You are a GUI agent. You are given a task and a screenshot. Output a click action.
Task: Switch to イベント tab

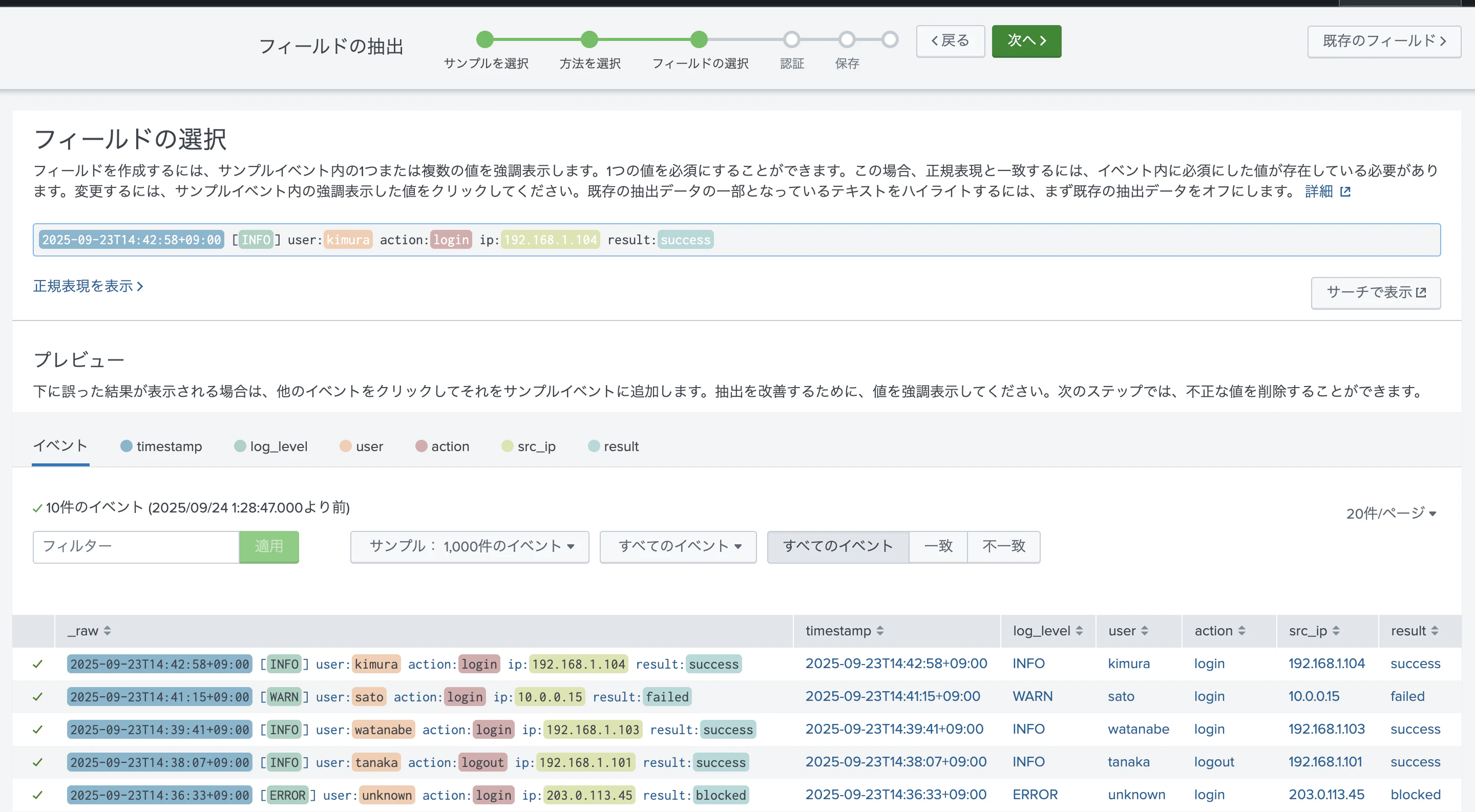pos(60,446)
